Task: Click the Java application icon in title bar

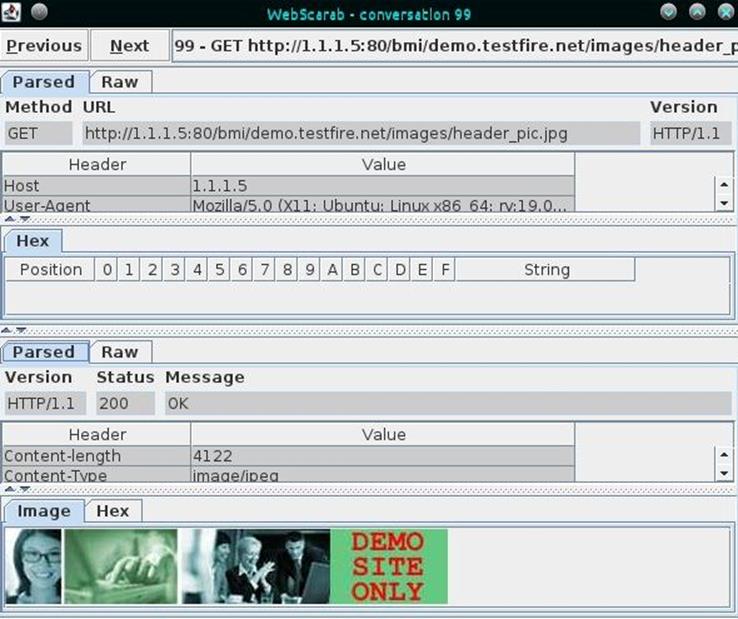Action: [12, 13]
